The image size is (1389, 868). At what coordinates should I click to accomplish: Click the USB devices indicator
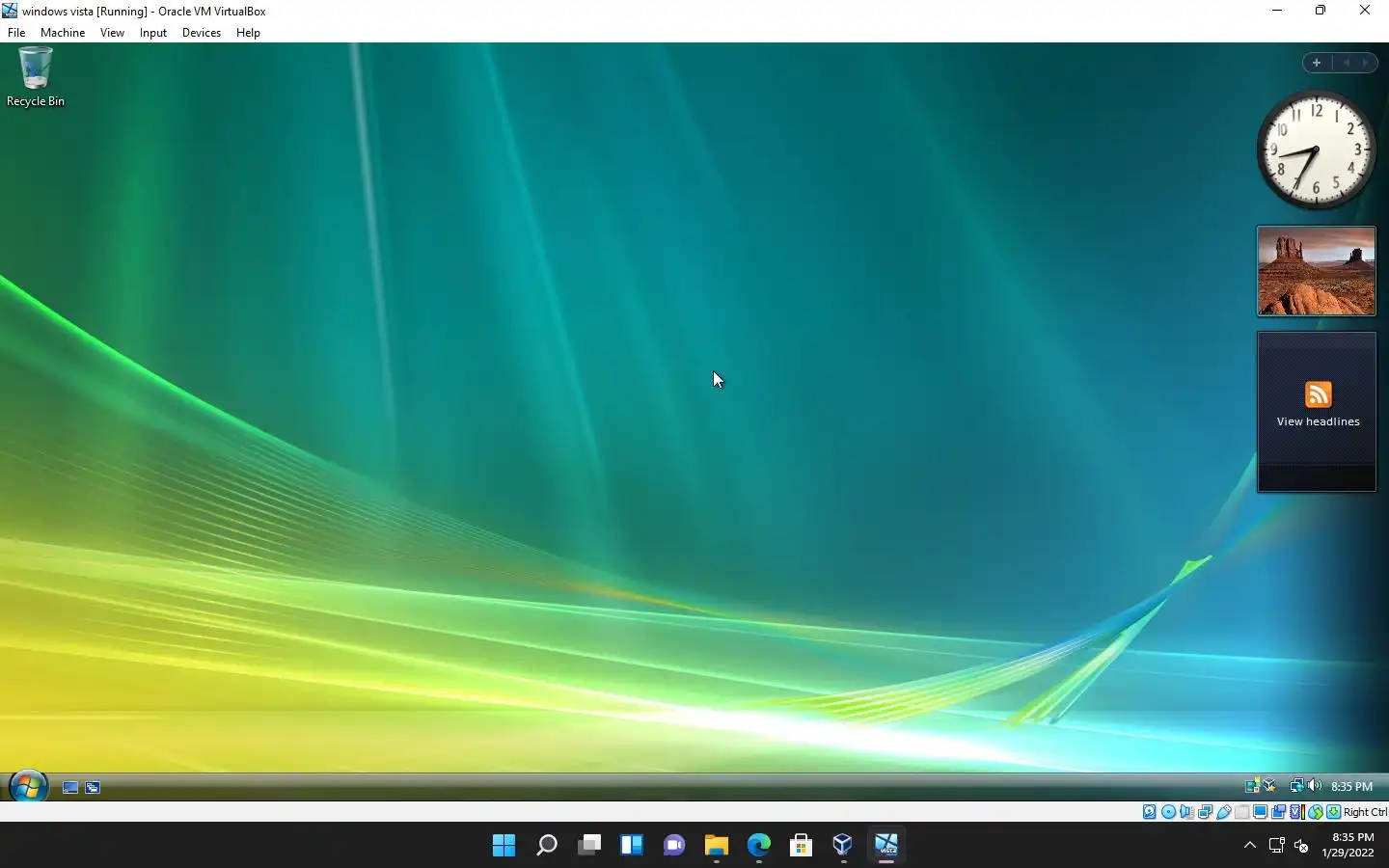[x=1224, y=812]
